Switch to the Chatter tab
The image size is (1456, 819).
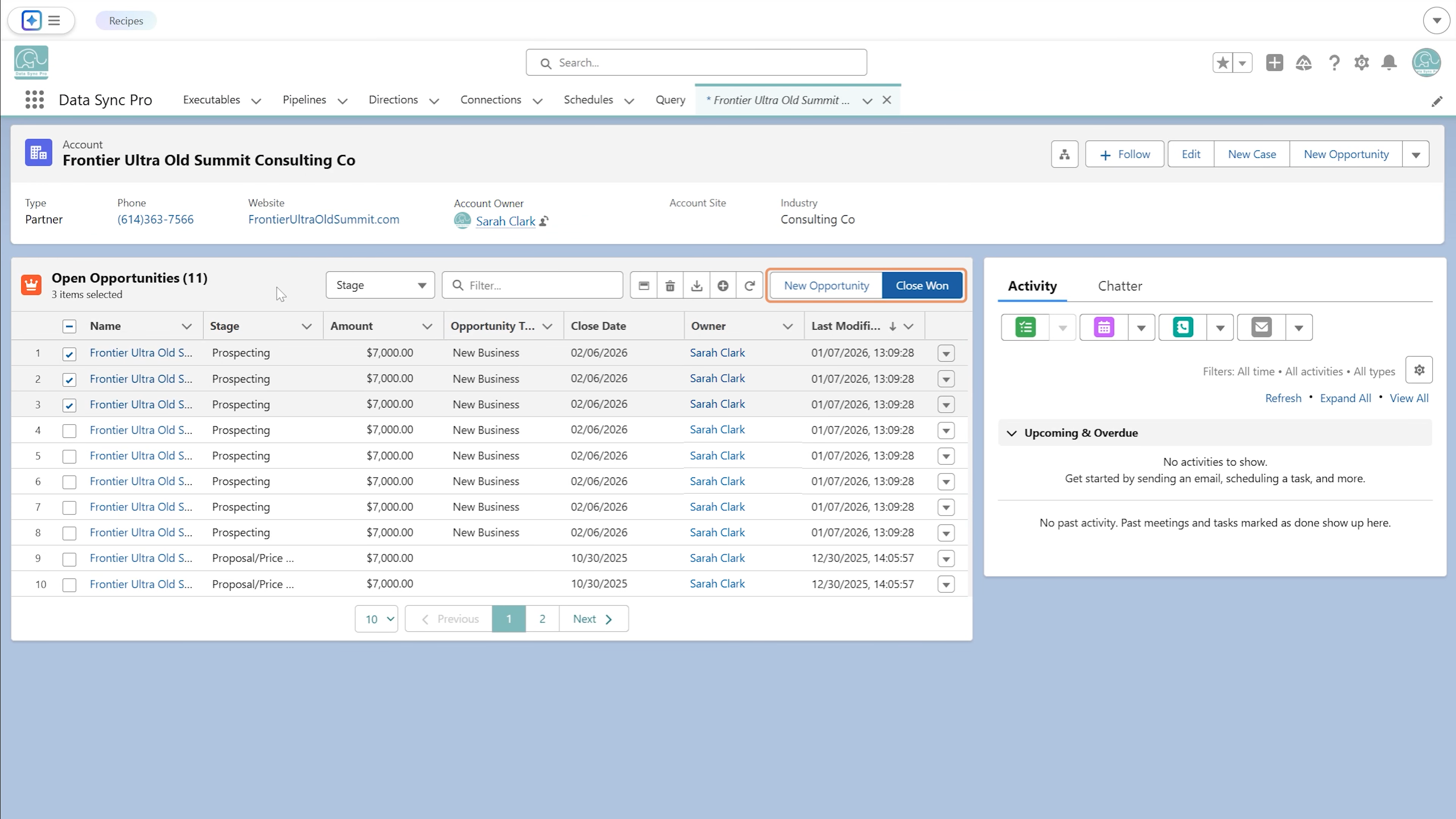pos(1120,286)
